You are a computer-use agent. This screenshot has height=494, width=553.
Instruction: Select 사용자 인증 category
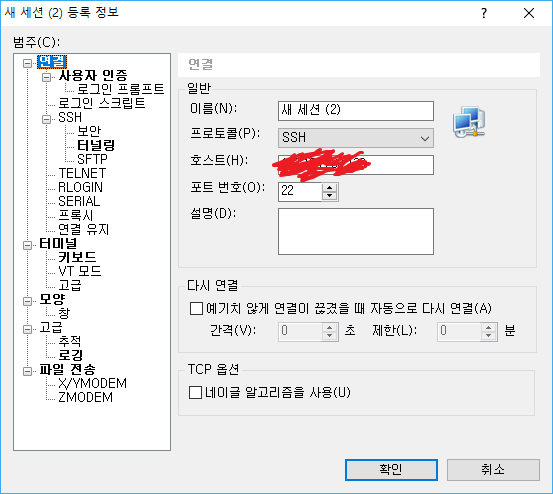[93, 75]
